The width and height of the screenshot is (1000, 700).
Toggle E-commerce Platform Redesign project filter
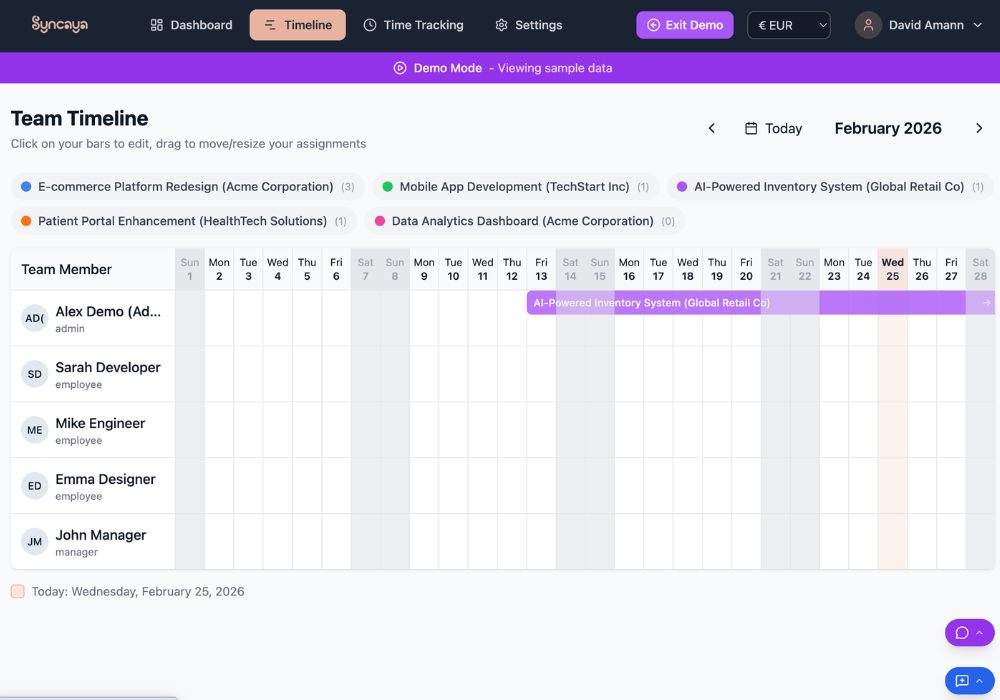click(186, 187)
